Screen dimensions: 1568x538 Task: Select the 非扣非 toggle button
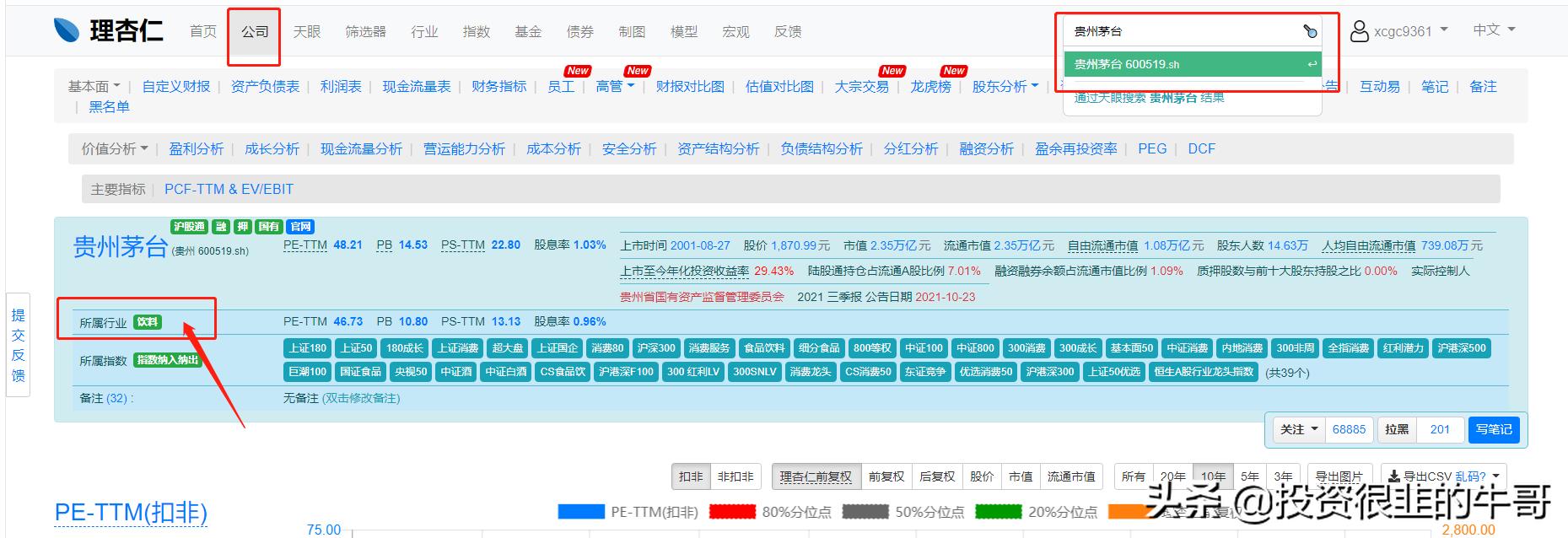(x=736, y=476)
